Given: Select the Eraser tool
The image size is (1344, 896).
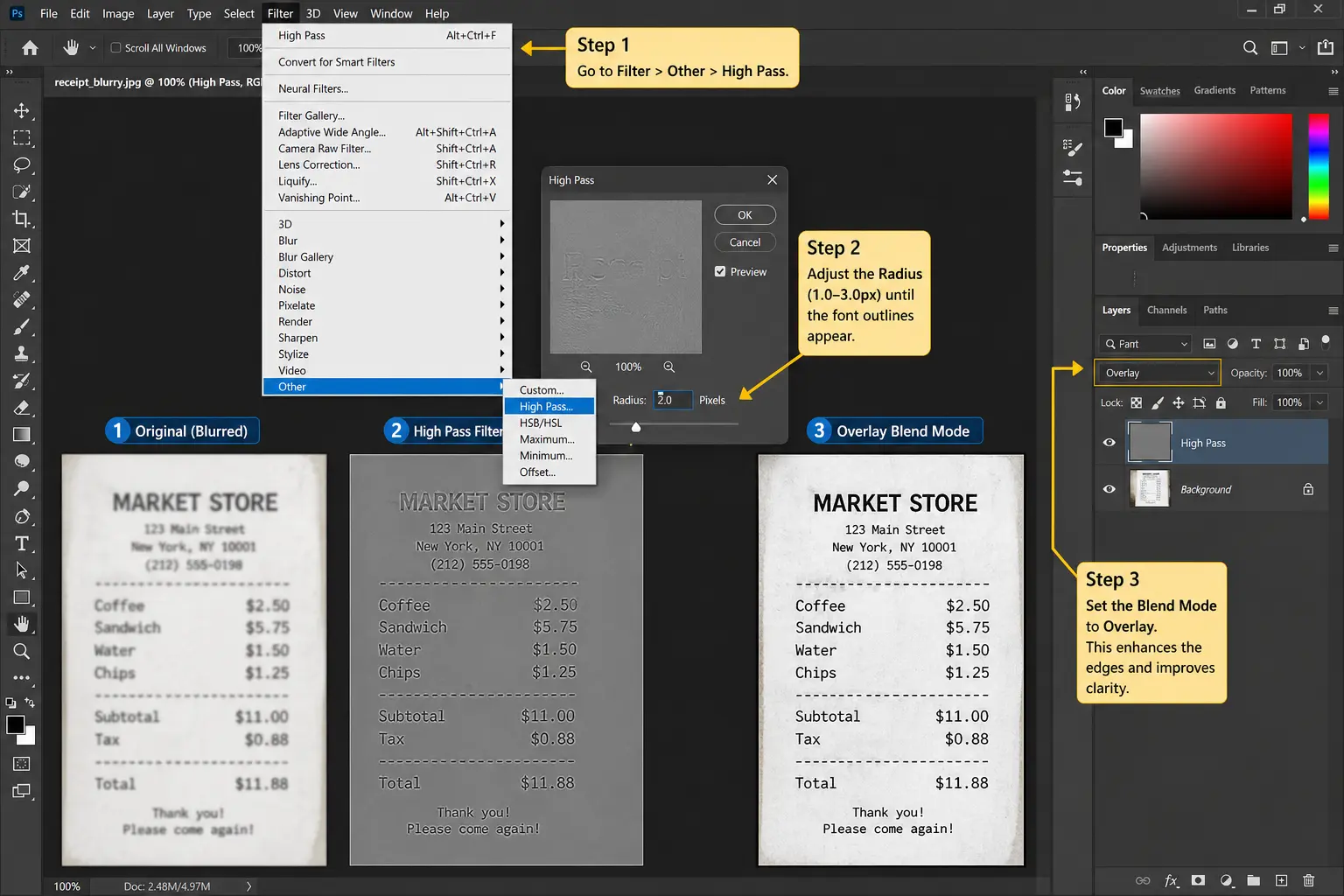Looking at the screenshot, I should pyautogui.click(x=22, y=408).
